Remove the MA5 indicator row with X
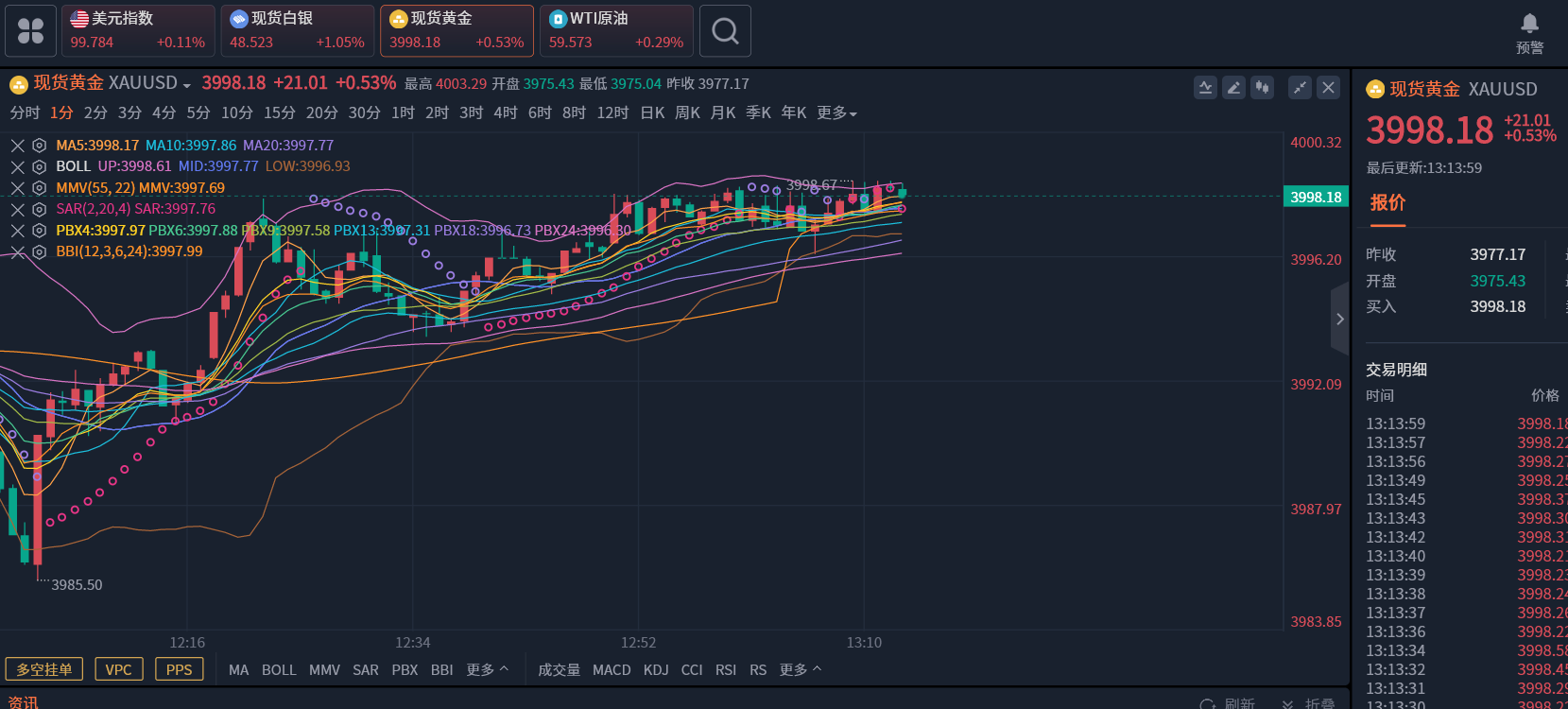 [17, 146]
